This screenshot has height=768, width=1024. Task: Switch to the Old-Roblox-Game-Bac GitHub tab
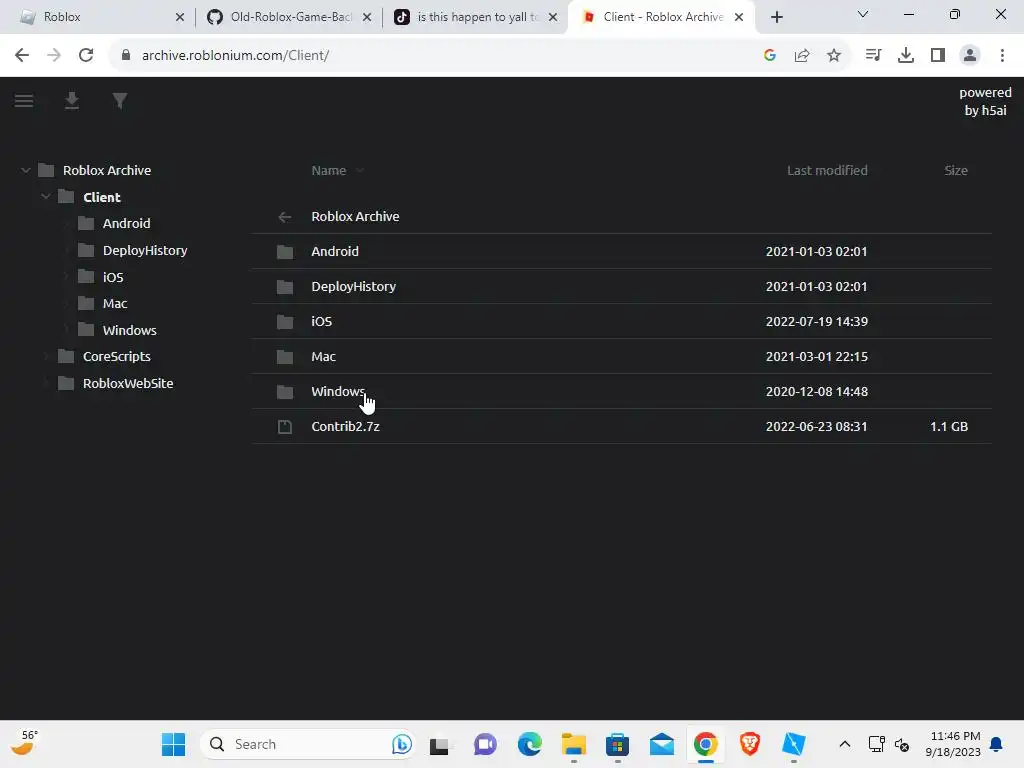pyautogui.click(x=289, y=17)
